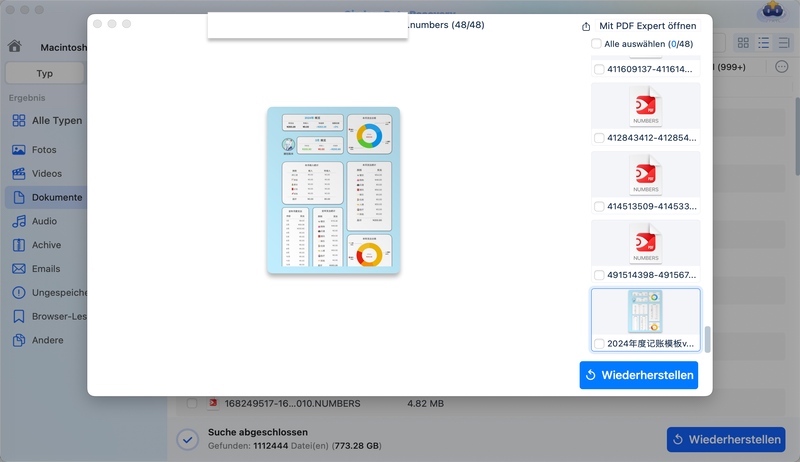Switch to list view in main window
800x462 pixels.
coord(763,43)
